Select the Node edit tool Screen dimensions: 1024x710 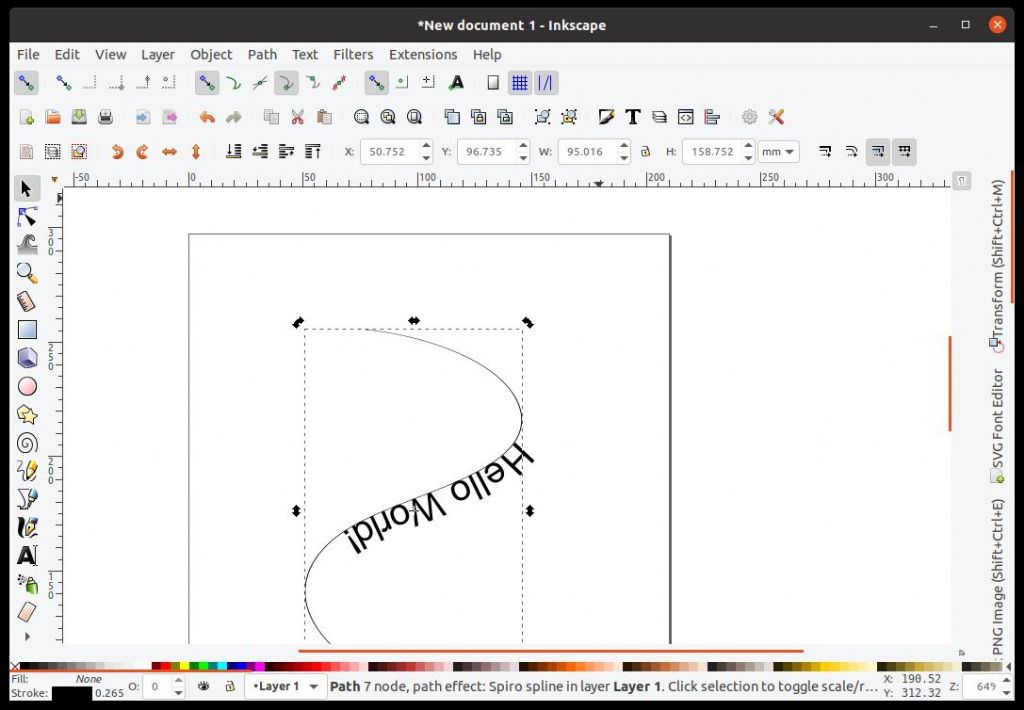point(27,216)
